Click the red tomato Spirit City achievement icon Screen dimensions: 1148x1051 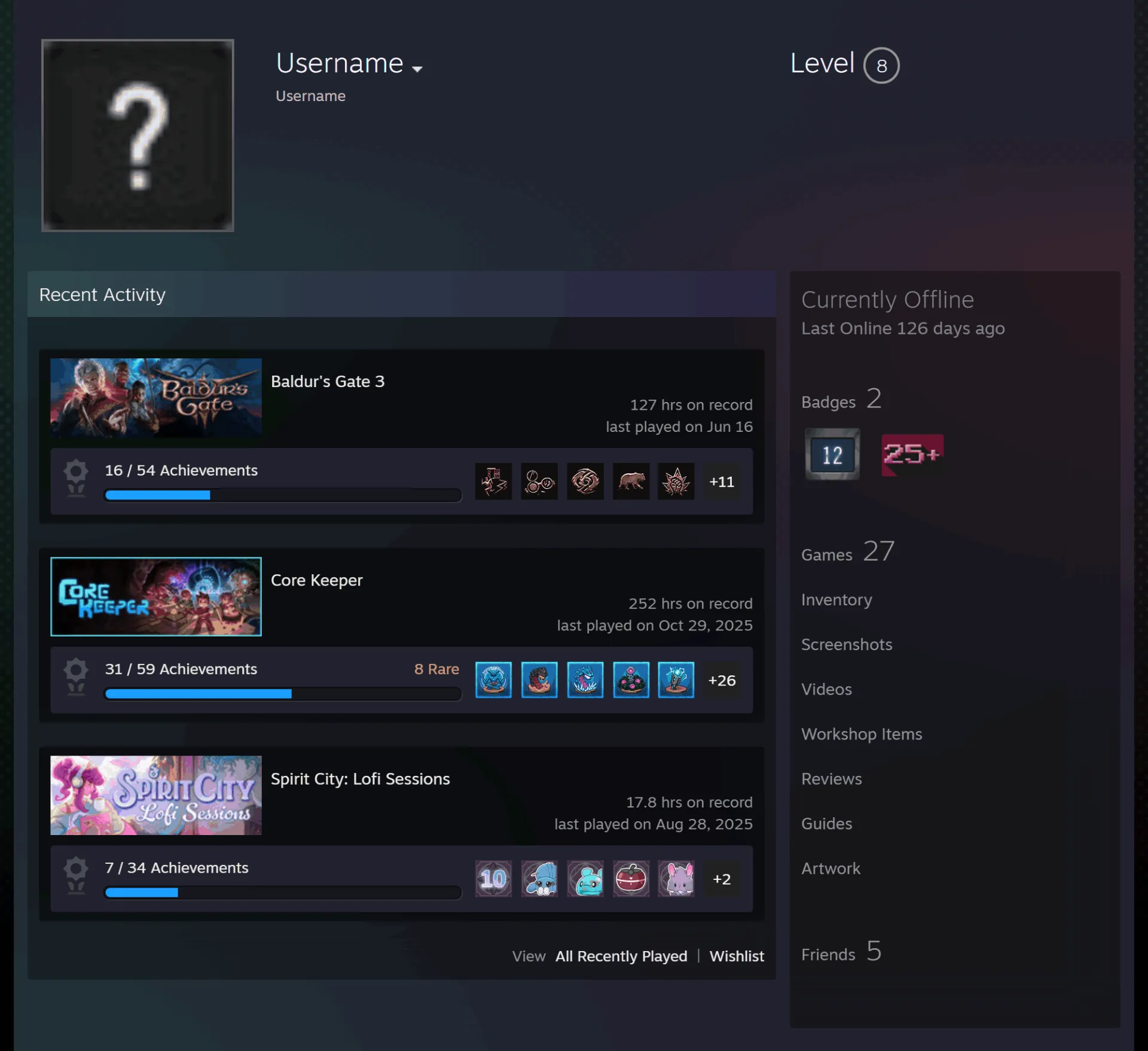point(631,879)
